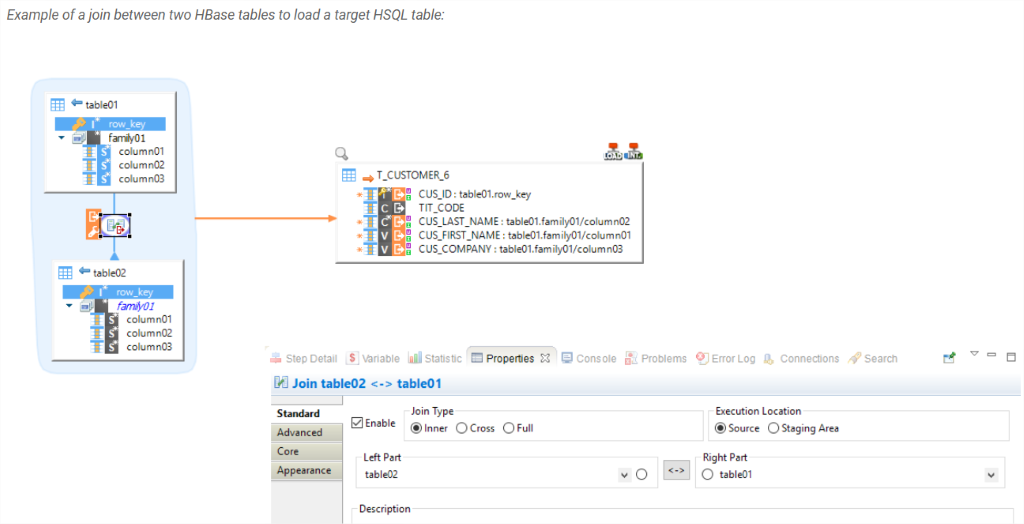Click the LOAD template icon
The image size is (1024, 524).
pos(613,152)
